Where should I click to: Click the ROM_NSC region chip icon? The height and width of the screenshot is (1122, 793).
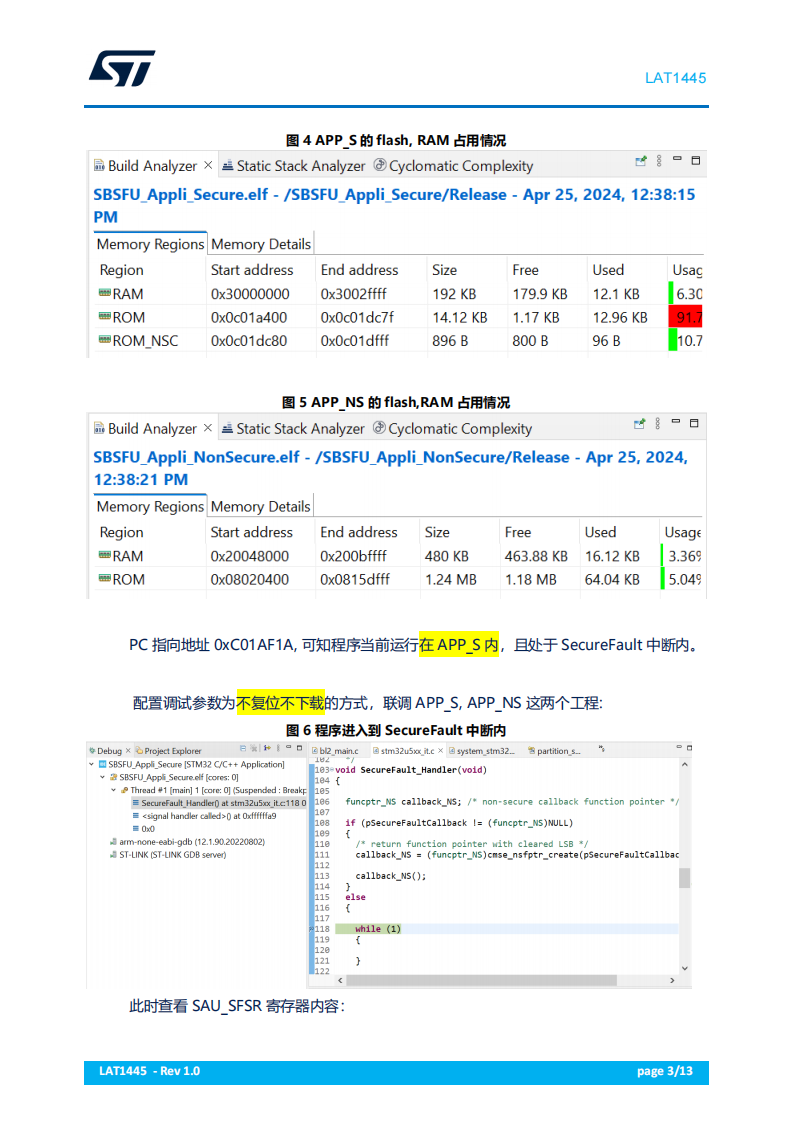104,341
